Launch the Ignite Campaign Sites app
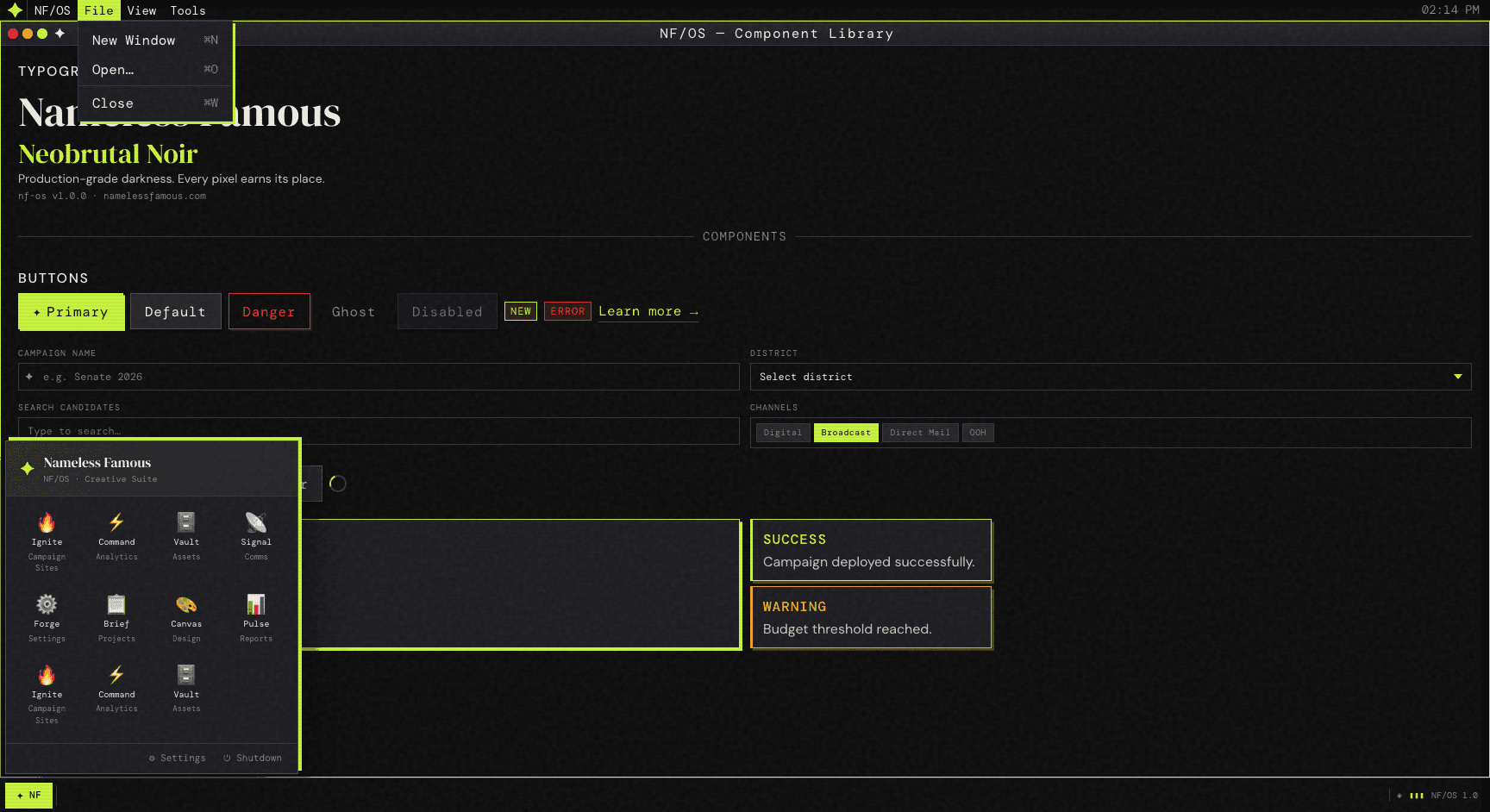Viewport: 1490px width, 812px height. tap(47, 534)
